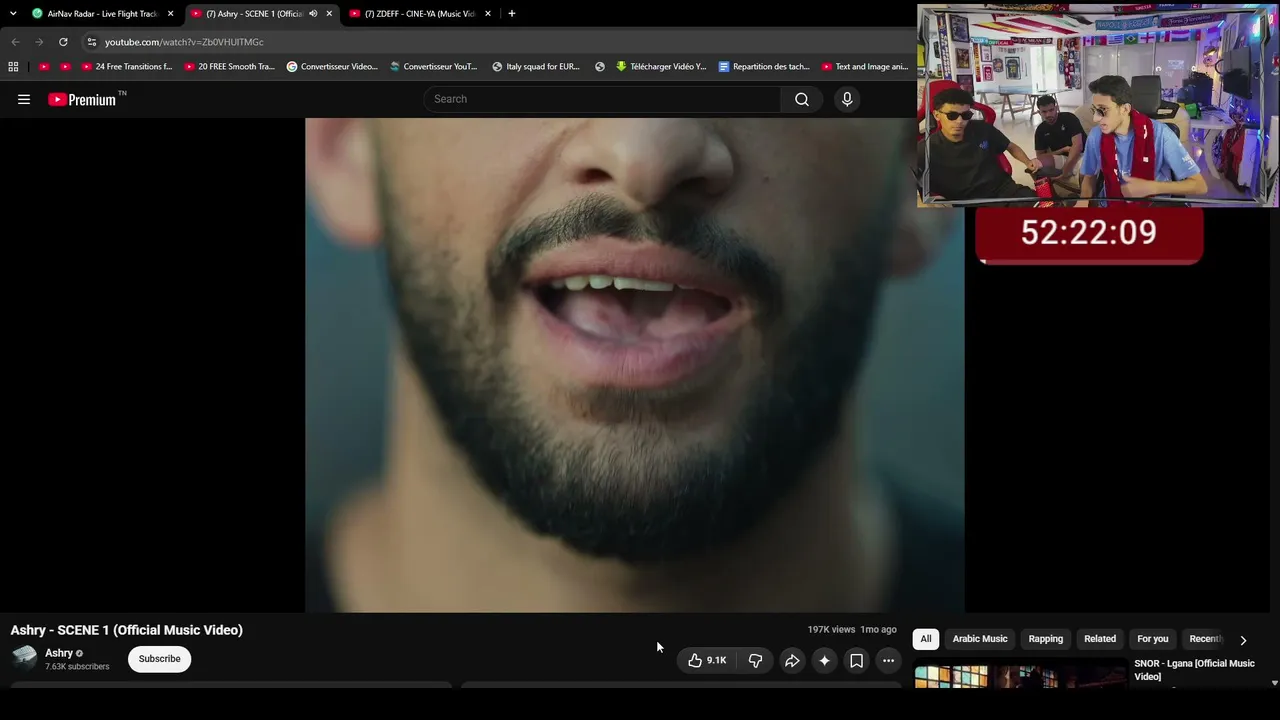Image resolution: width=1280 pixels, height=720 pixels.
Task: Open the sparkle Ask AI button
Action: click(x=824, y=660)
